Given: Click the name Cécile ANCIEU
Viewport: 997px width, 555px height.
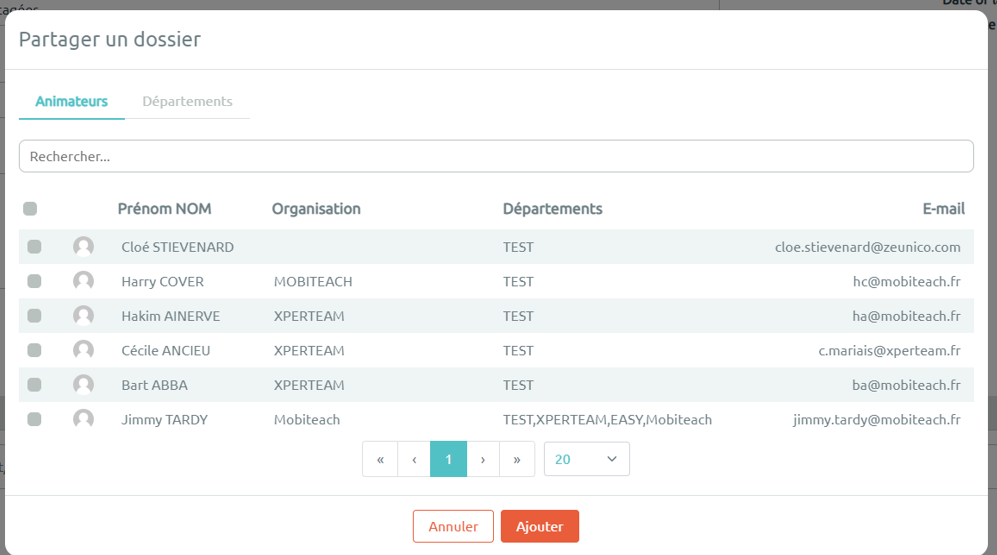Looking at the screenshot, I should tap(165, 350).
